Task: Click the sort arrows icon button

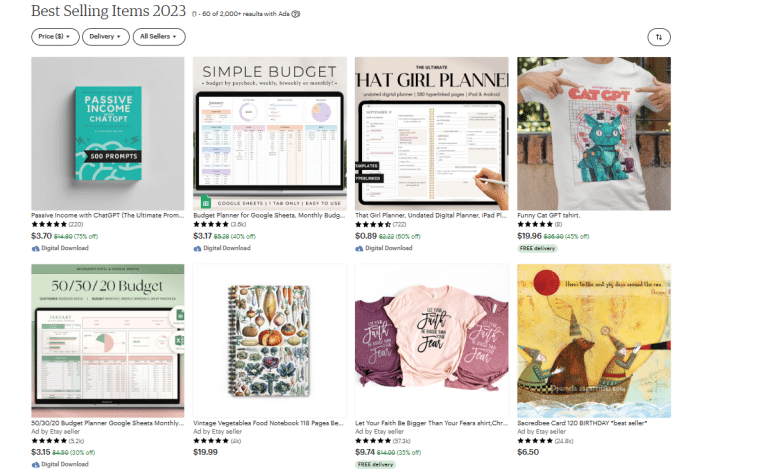Action: pos(659,37)
